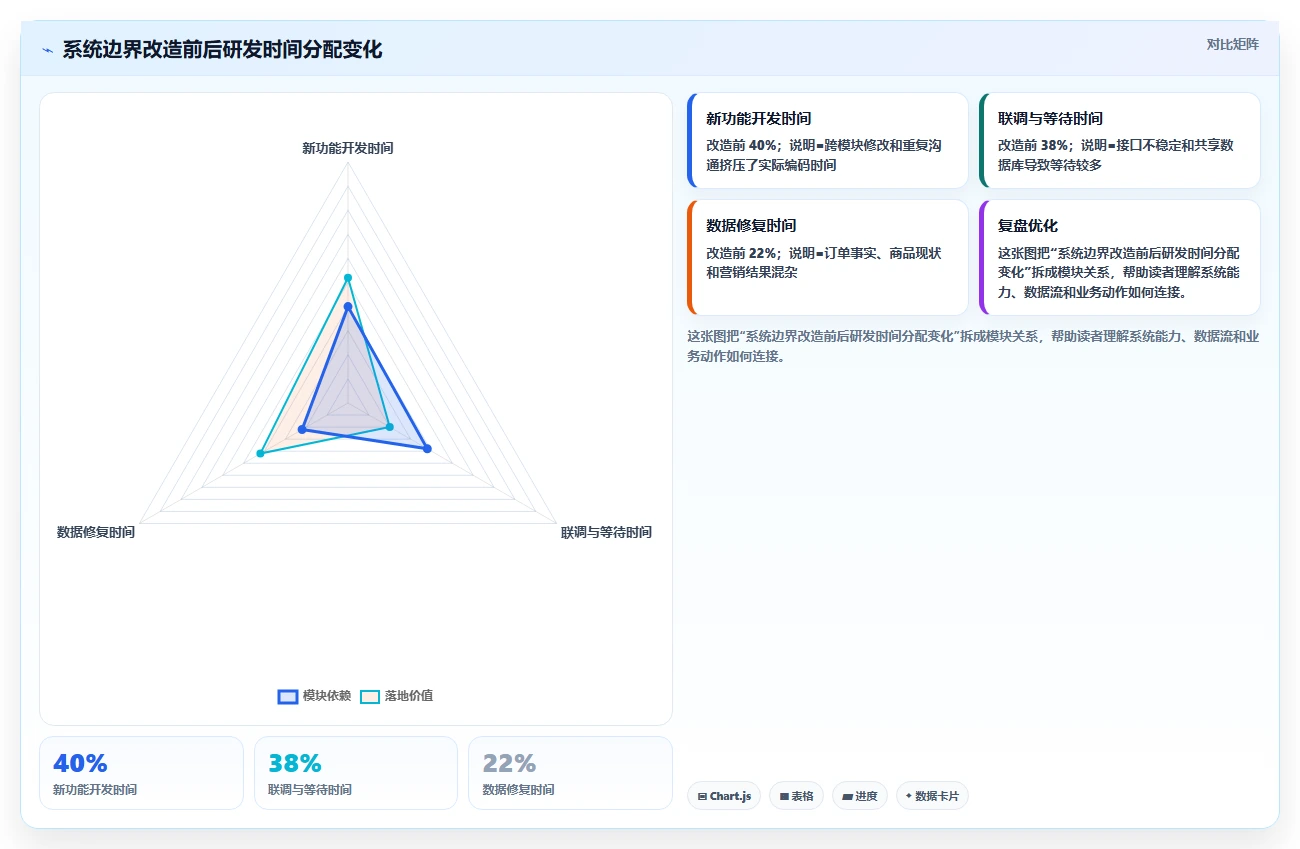Screen dimensions: 1300x849
Task: Click the dark blue data point at top
Action: tap(348, 306)
